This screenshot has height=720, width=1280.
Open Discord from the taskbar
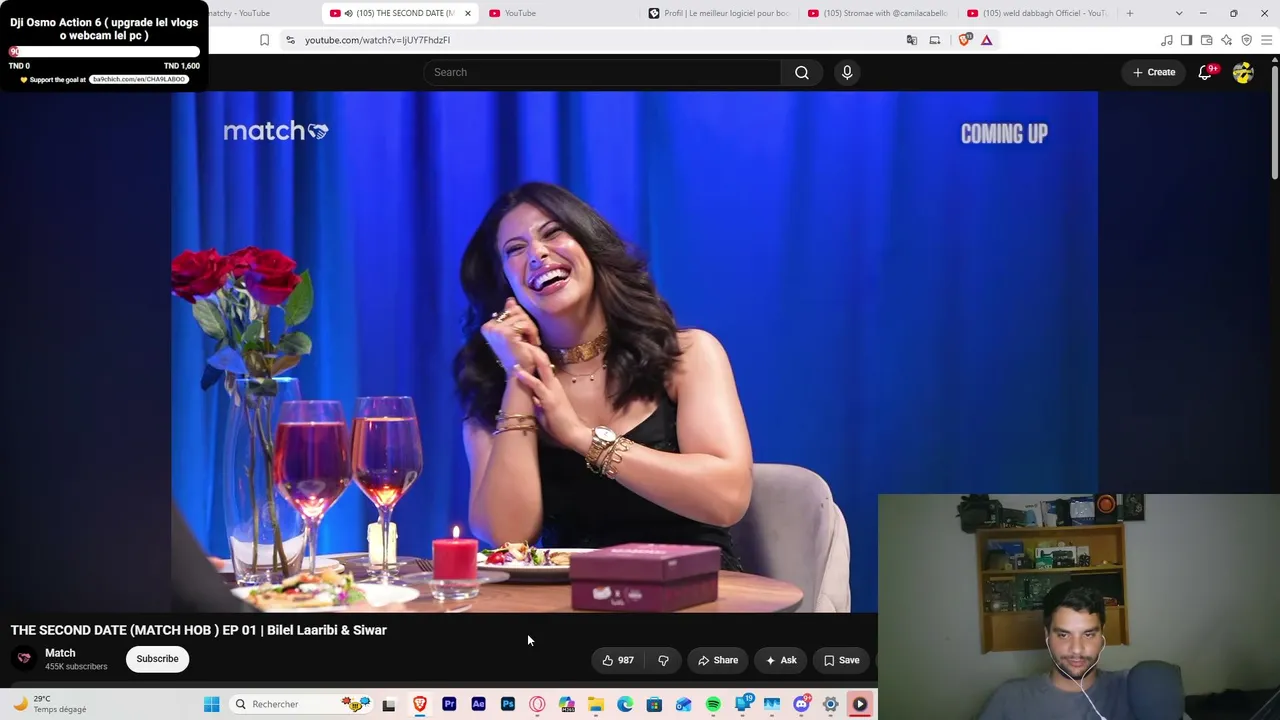click(x=801, y=704)
